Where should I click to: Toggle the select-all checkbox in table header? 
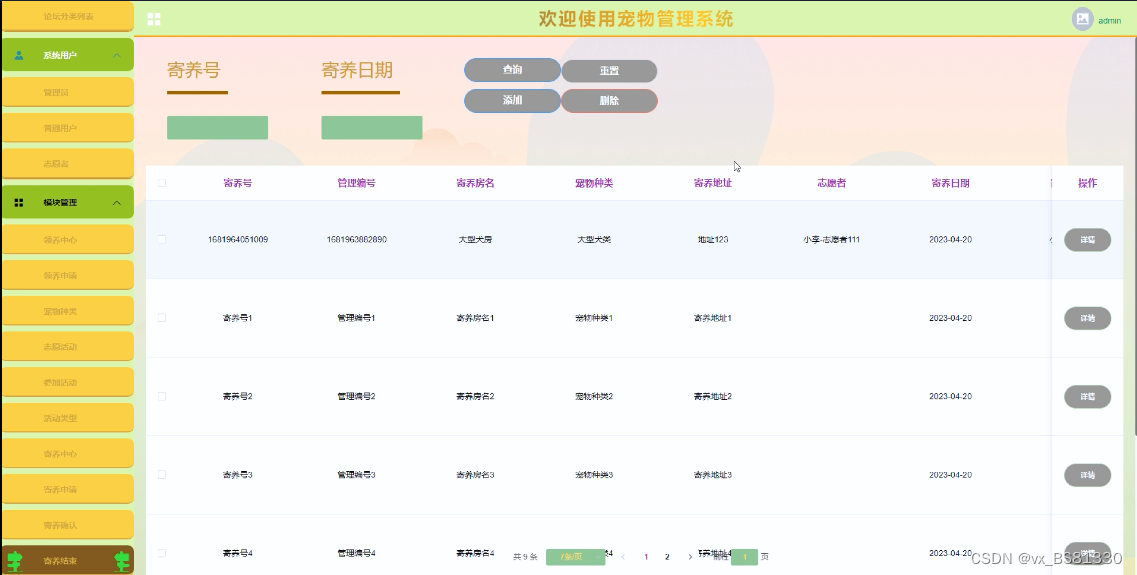click(x=162, y=183)
